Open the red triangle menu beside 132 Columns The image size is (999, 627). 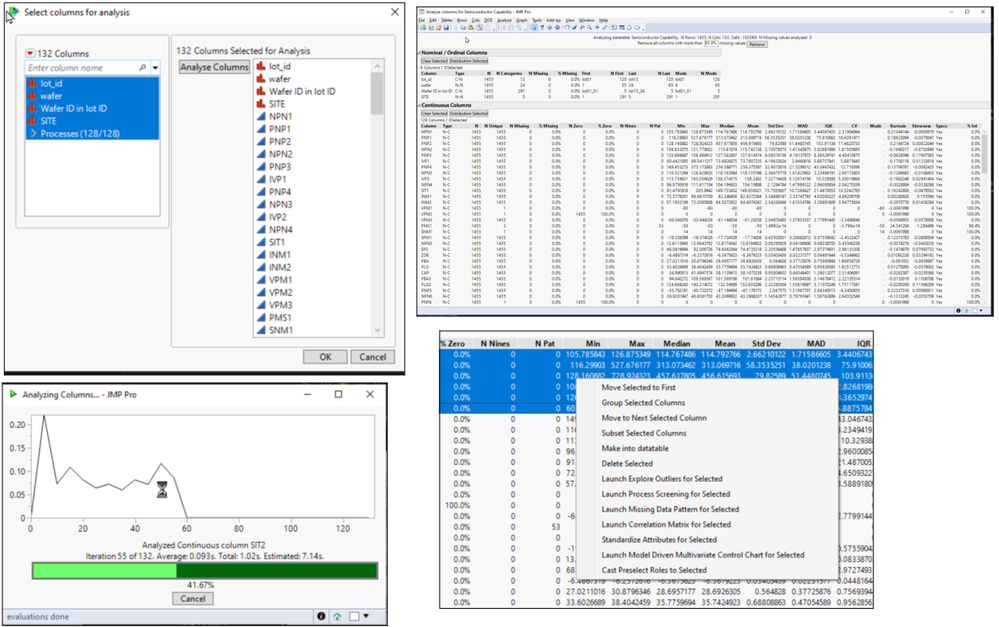click(31, 53)
